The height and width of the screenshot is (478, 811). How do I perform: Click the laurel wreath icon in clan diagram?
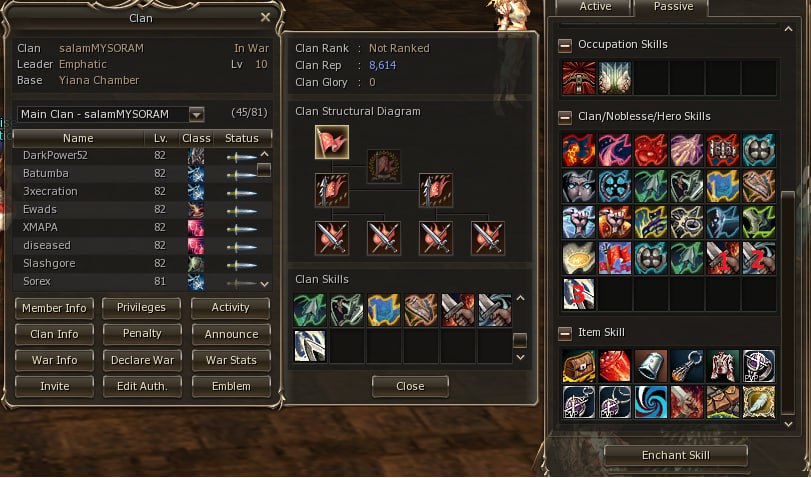pos(384,166)
